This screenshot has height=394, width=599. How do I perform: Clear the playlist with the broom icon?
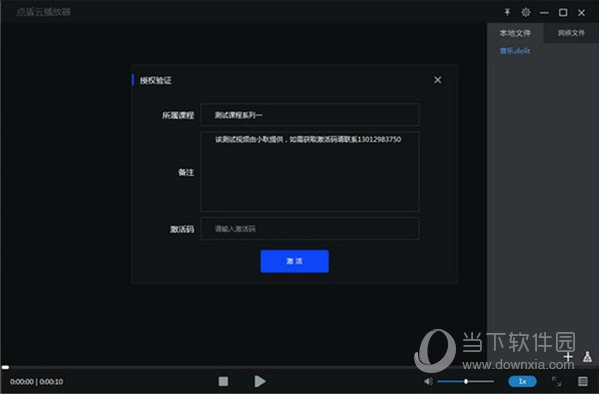(588, 357)
